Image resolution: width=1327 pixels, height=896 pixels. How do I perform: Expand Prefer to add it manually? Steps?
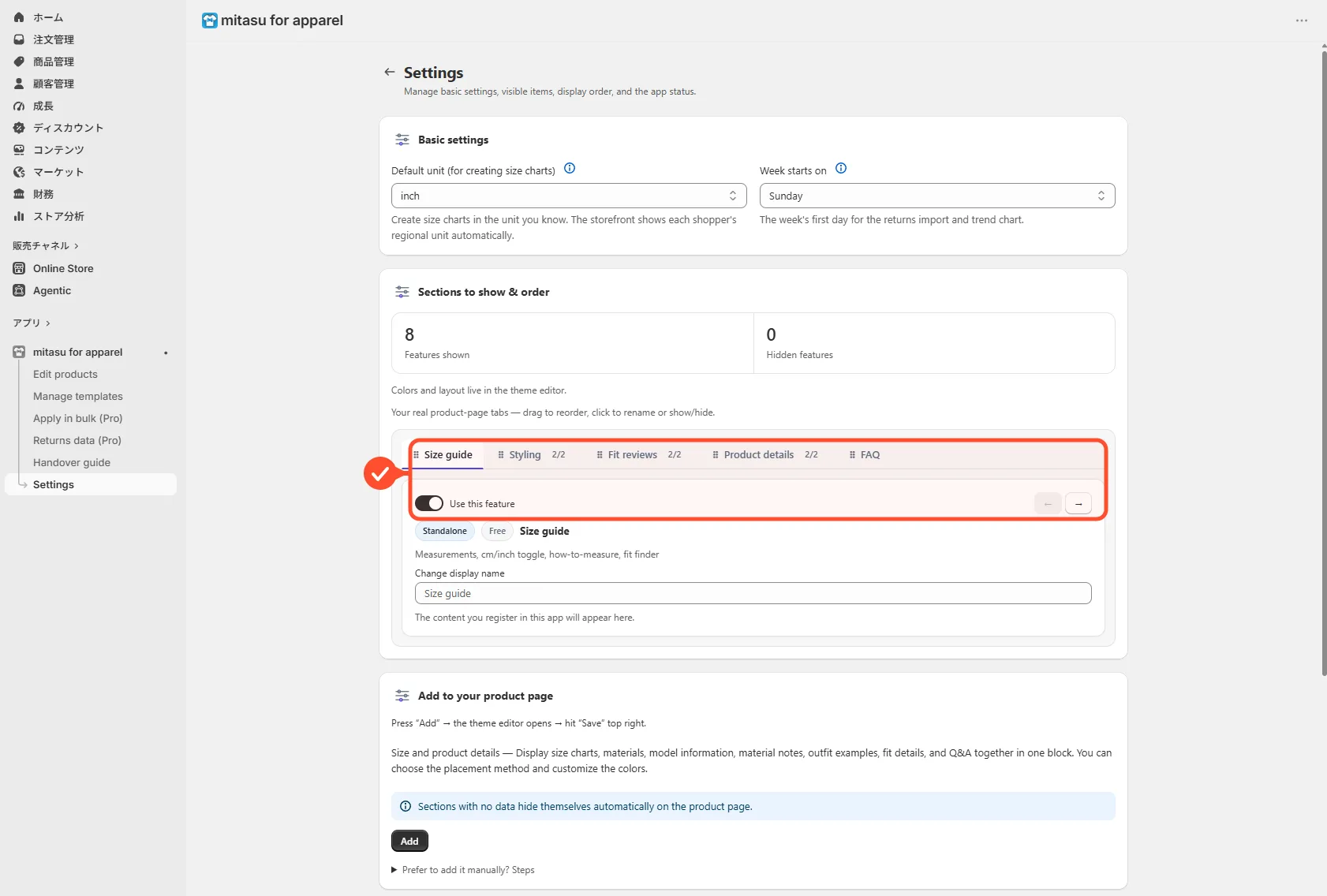(x=463, y=870)
